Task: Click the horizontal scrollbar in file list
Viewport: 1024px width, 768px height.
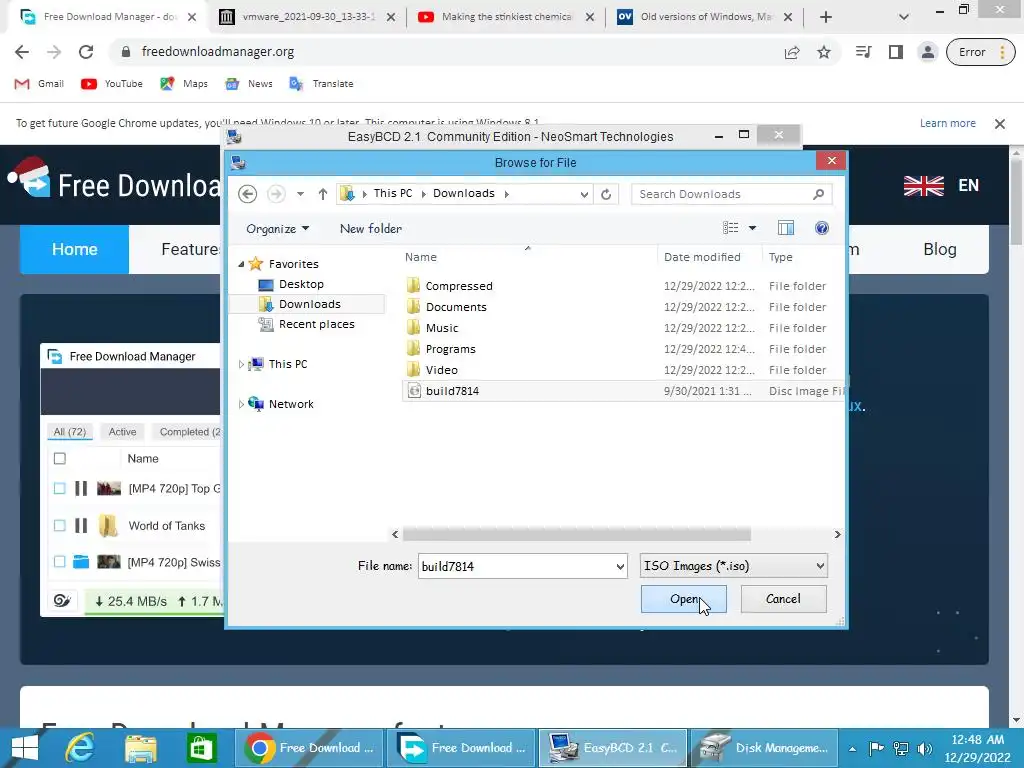Action: click(577, 534)
